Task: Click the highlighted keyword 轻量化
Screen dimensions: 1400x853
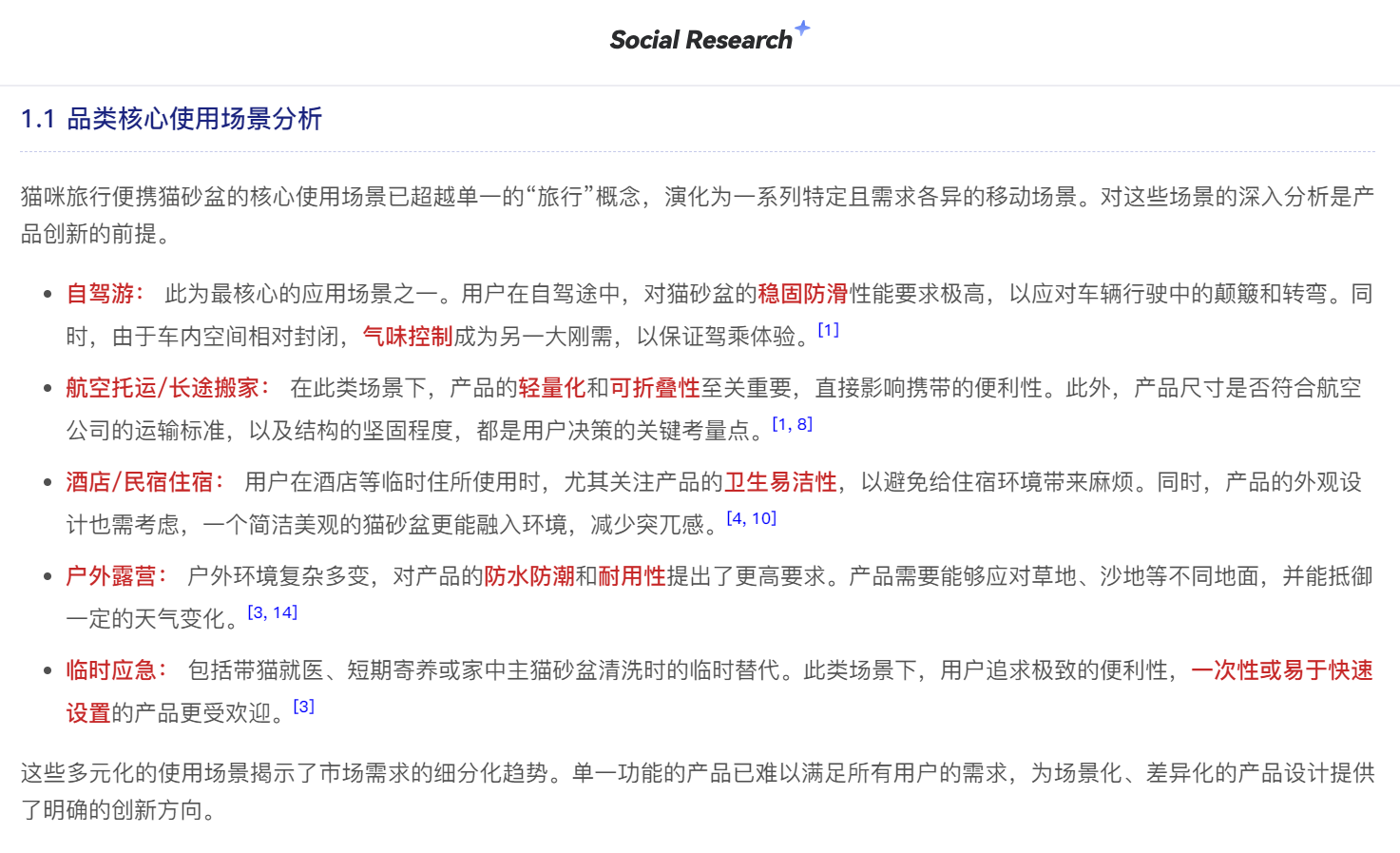Action: click(x=552, y=388)
